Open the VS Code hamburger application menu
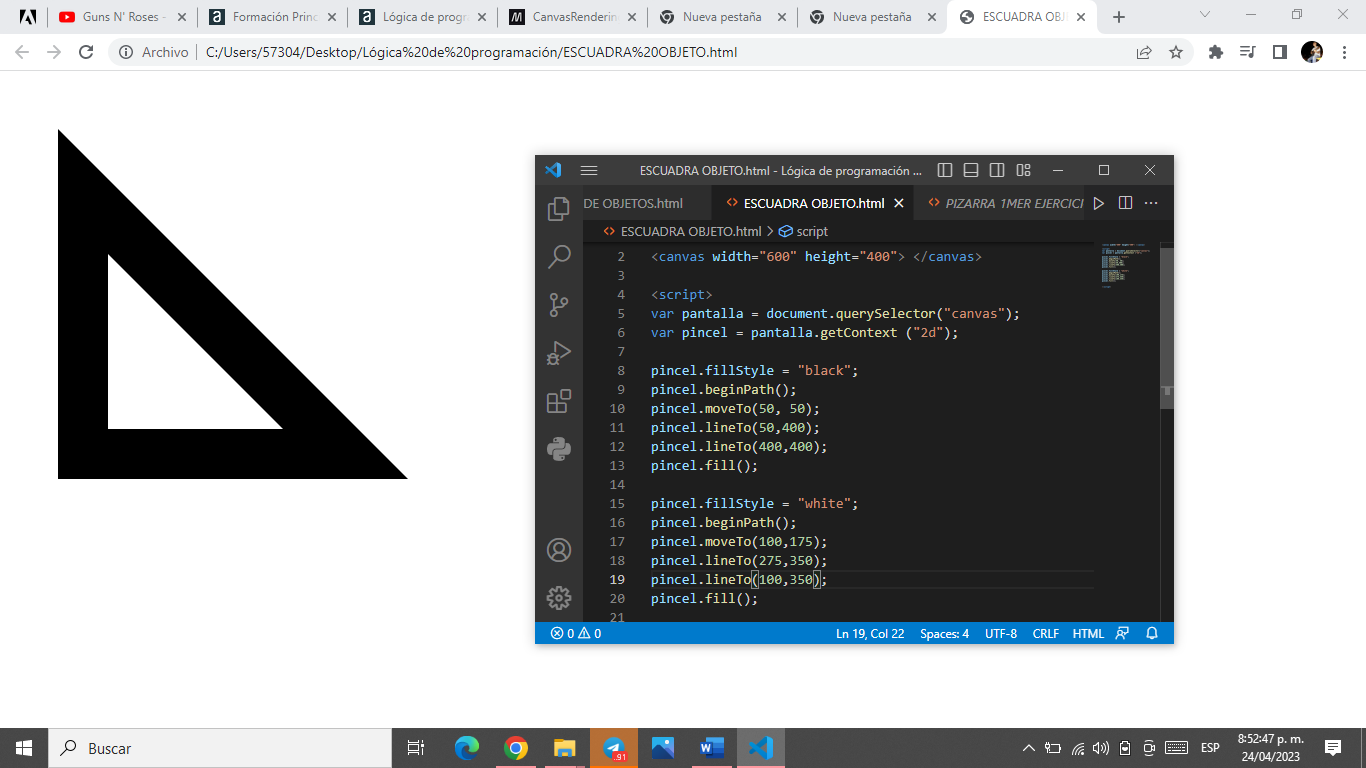The width and height of the screenshot is (1366, 768). 589,170
